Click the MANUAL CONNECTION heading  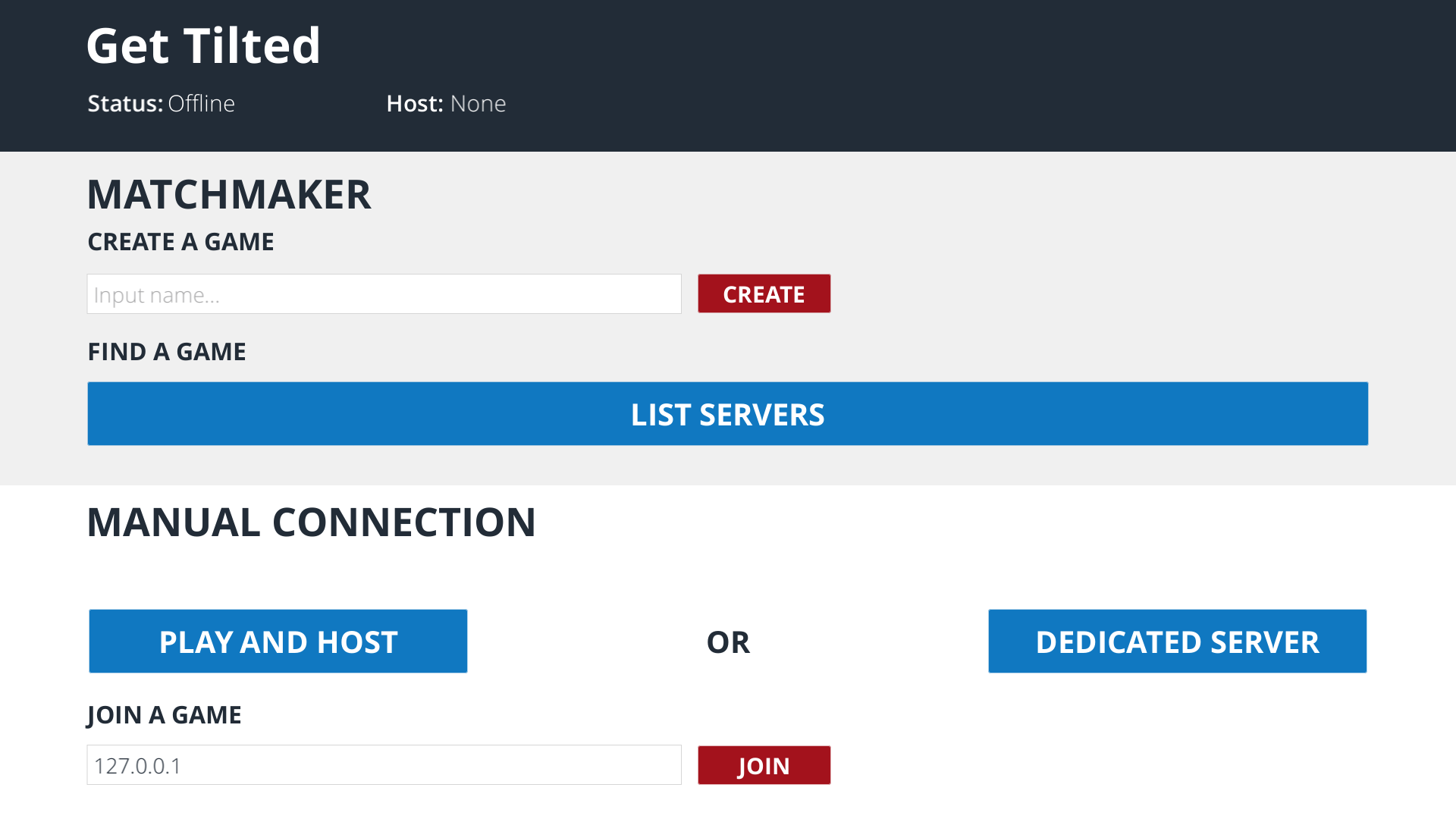[x=311, y=522]
